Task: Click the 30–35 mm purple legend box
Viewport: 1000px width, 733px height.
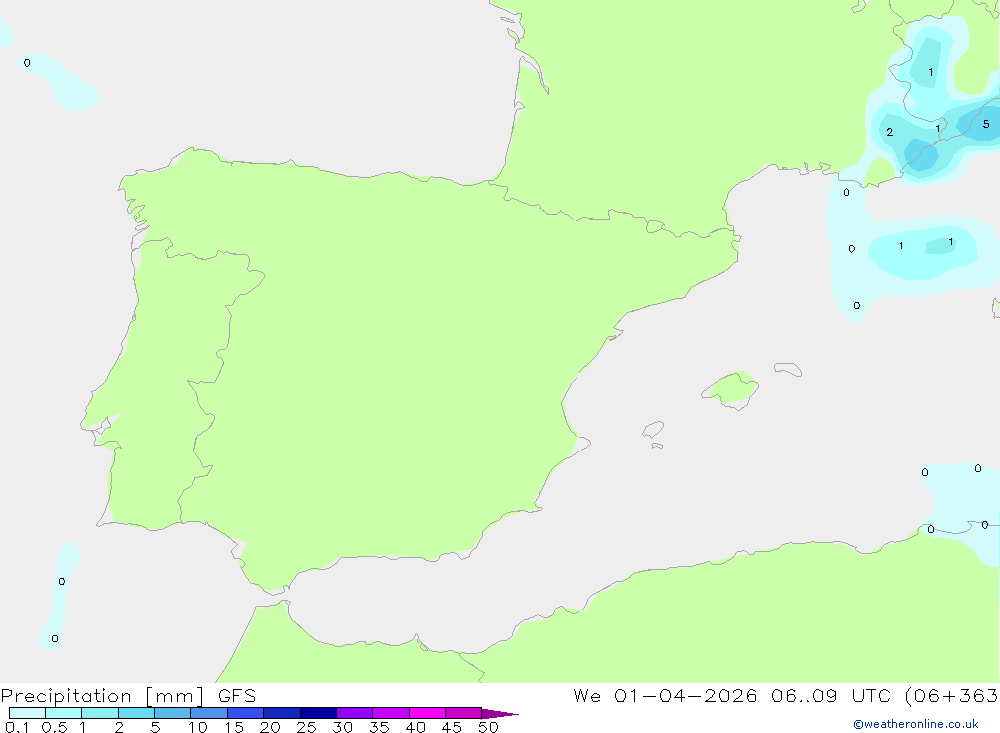Action: [x=355, y=713]
